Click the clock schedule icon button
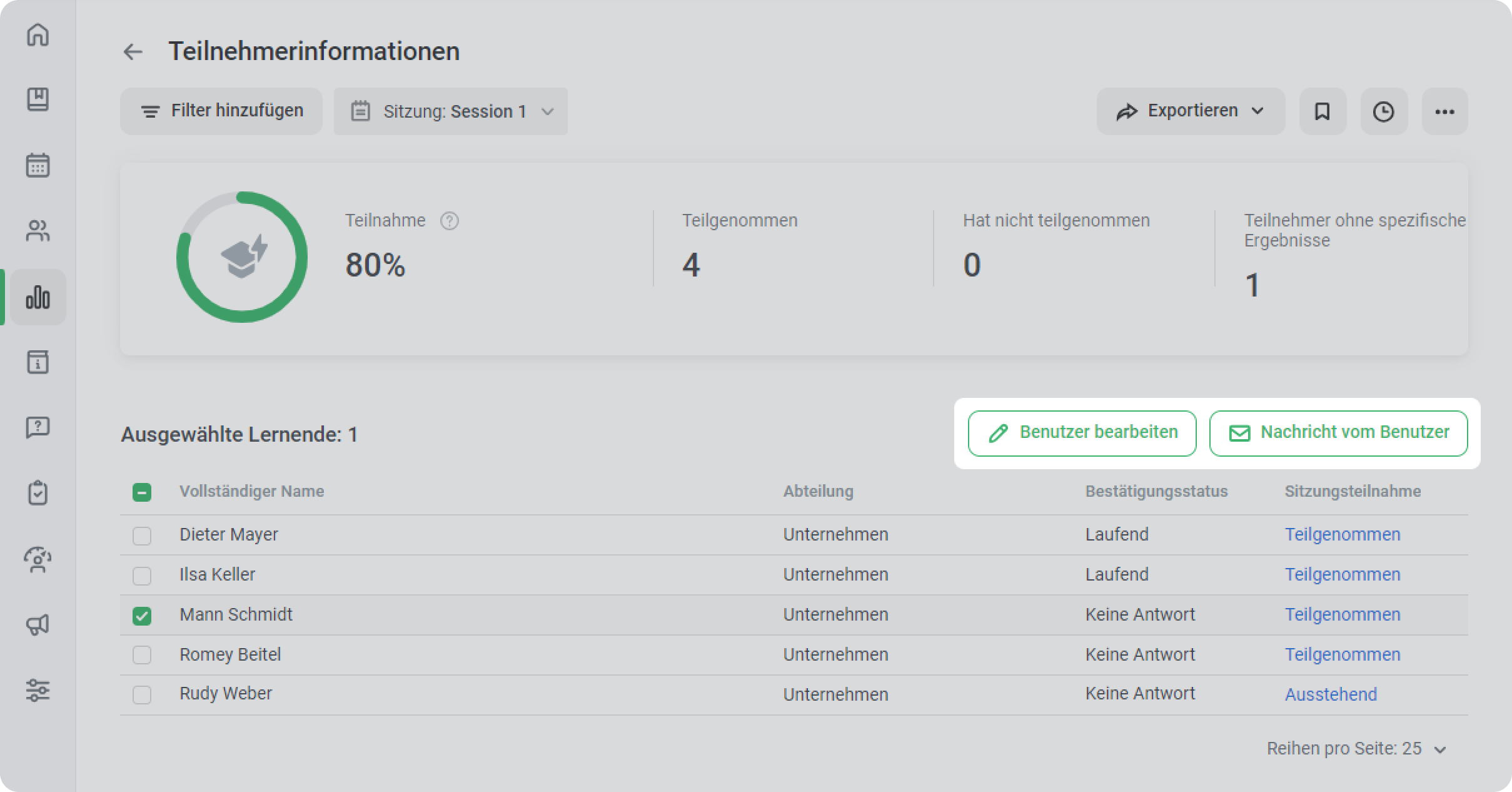Screen dimensions: 1512x792 1384,111
